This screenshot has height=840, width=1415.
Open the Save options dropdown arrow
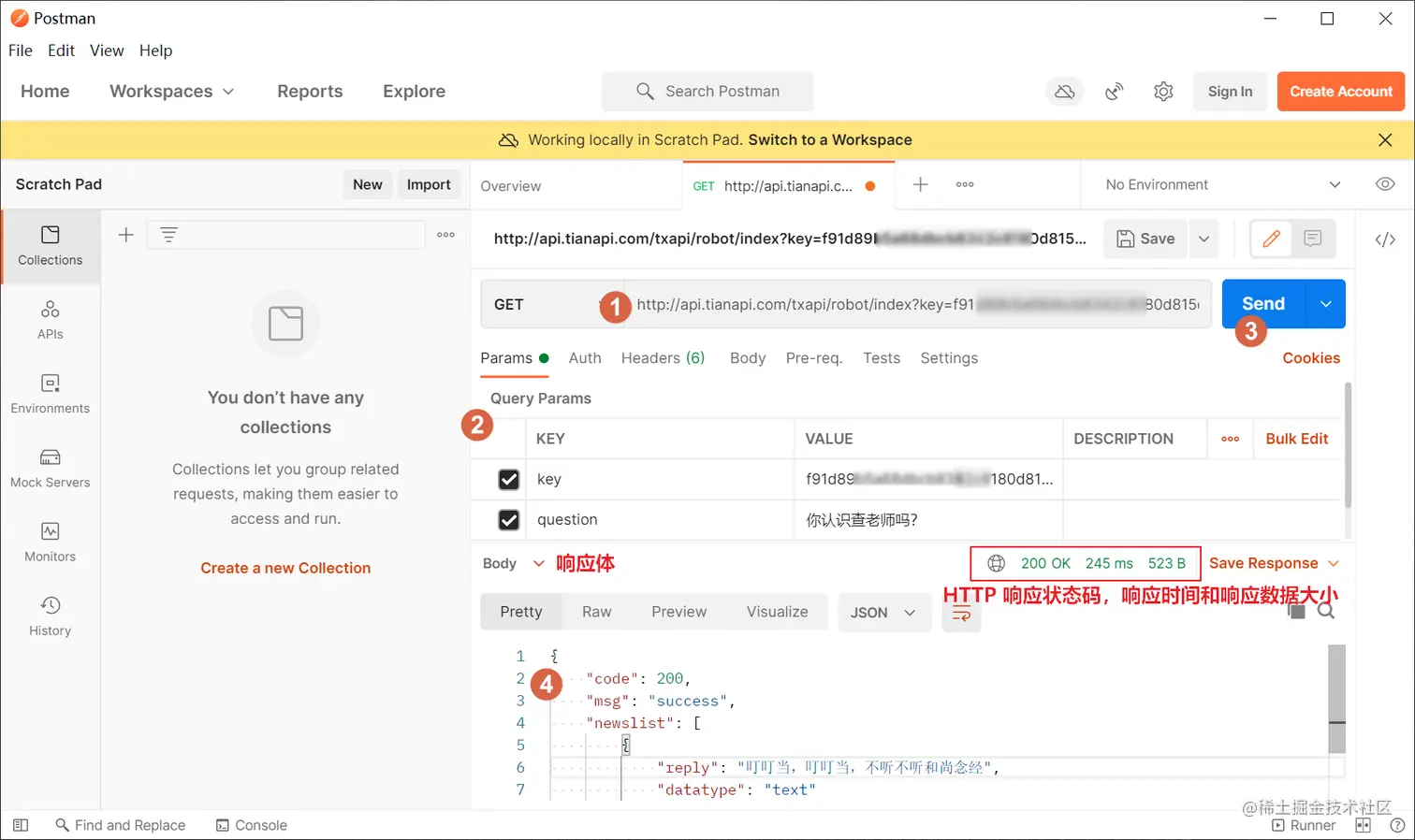click(x=1203, y=239)
